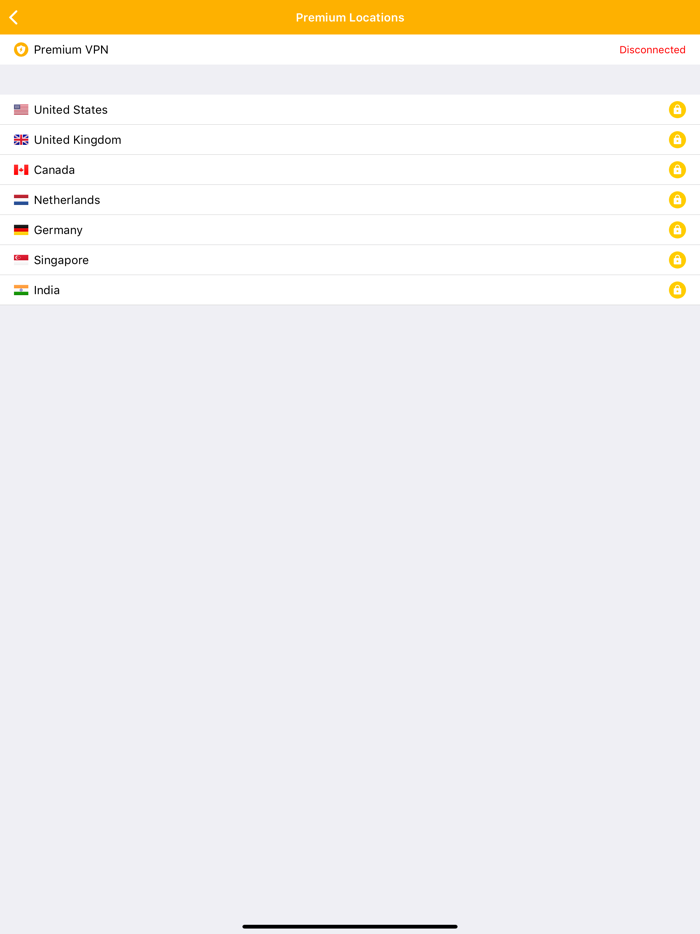Tap the United Kingdom flag icon
This screenshot has width=700, height=934.
pos(20,140)
